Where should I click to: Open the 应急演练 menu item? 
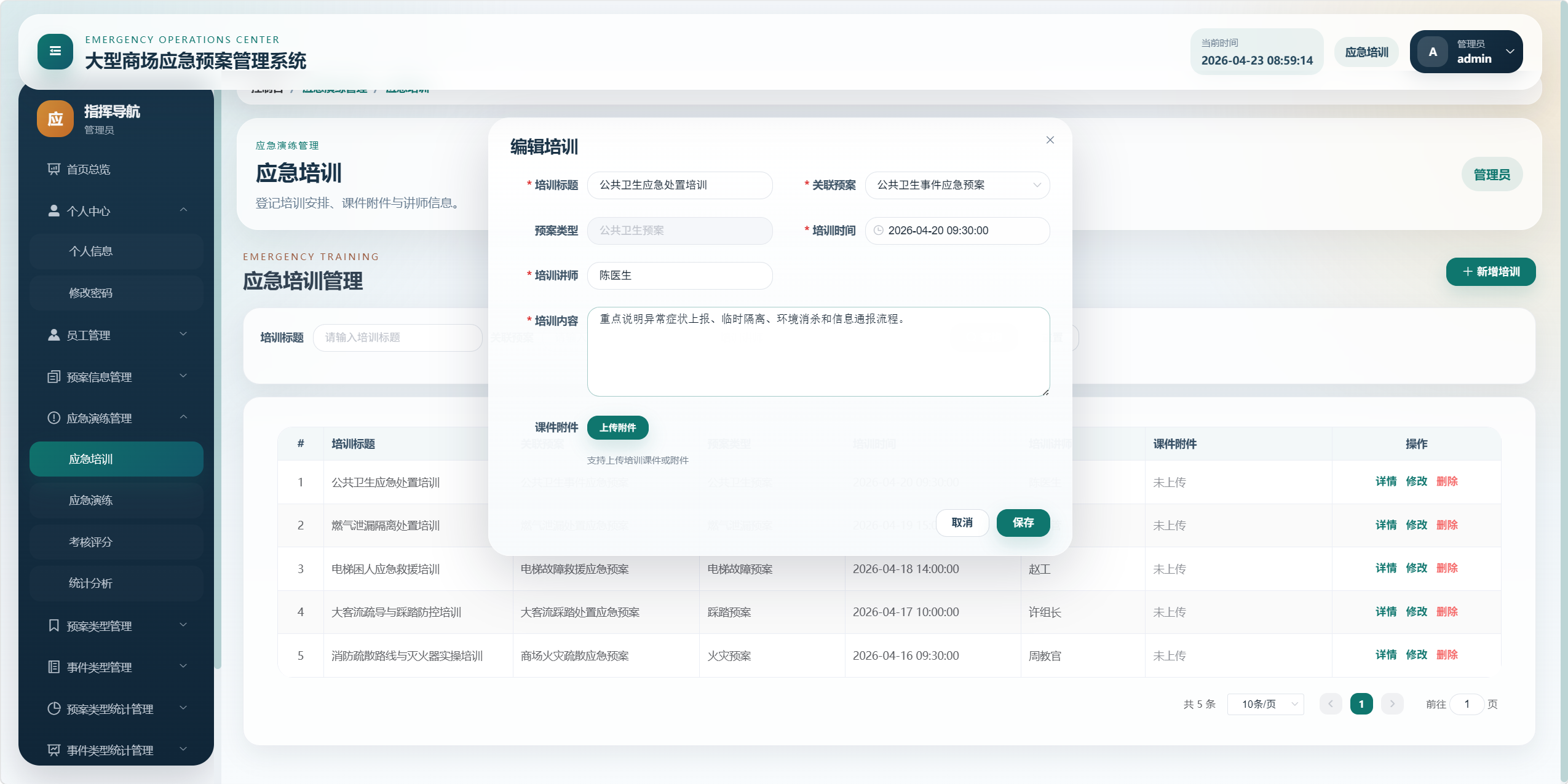point(91,501)
